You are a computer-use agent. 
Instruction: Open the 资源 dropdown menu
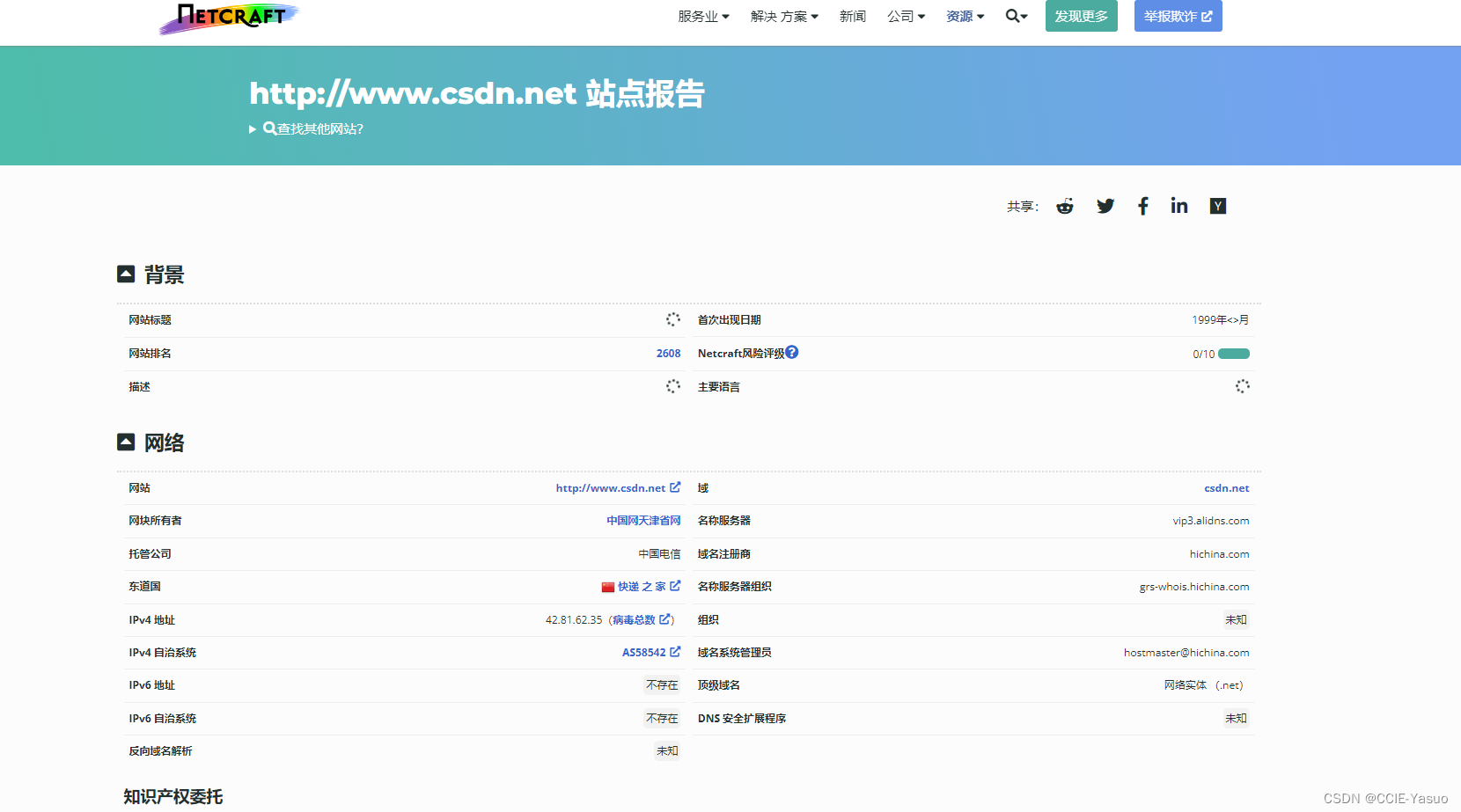[x=965, y=17]
